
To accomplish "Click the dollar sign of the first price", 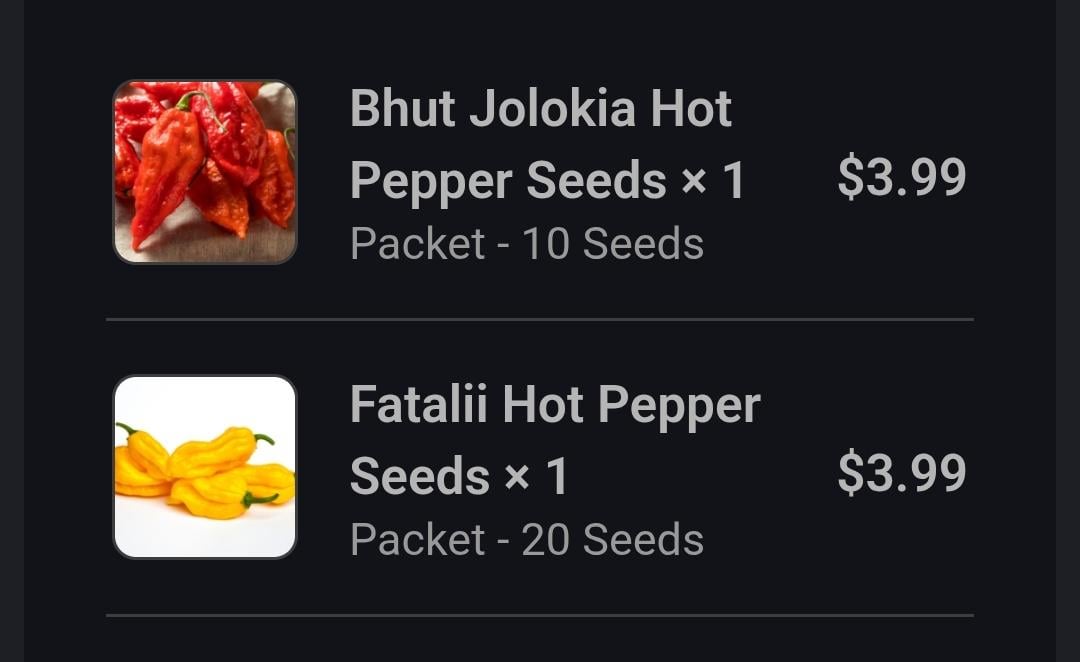I will point(850,177).
